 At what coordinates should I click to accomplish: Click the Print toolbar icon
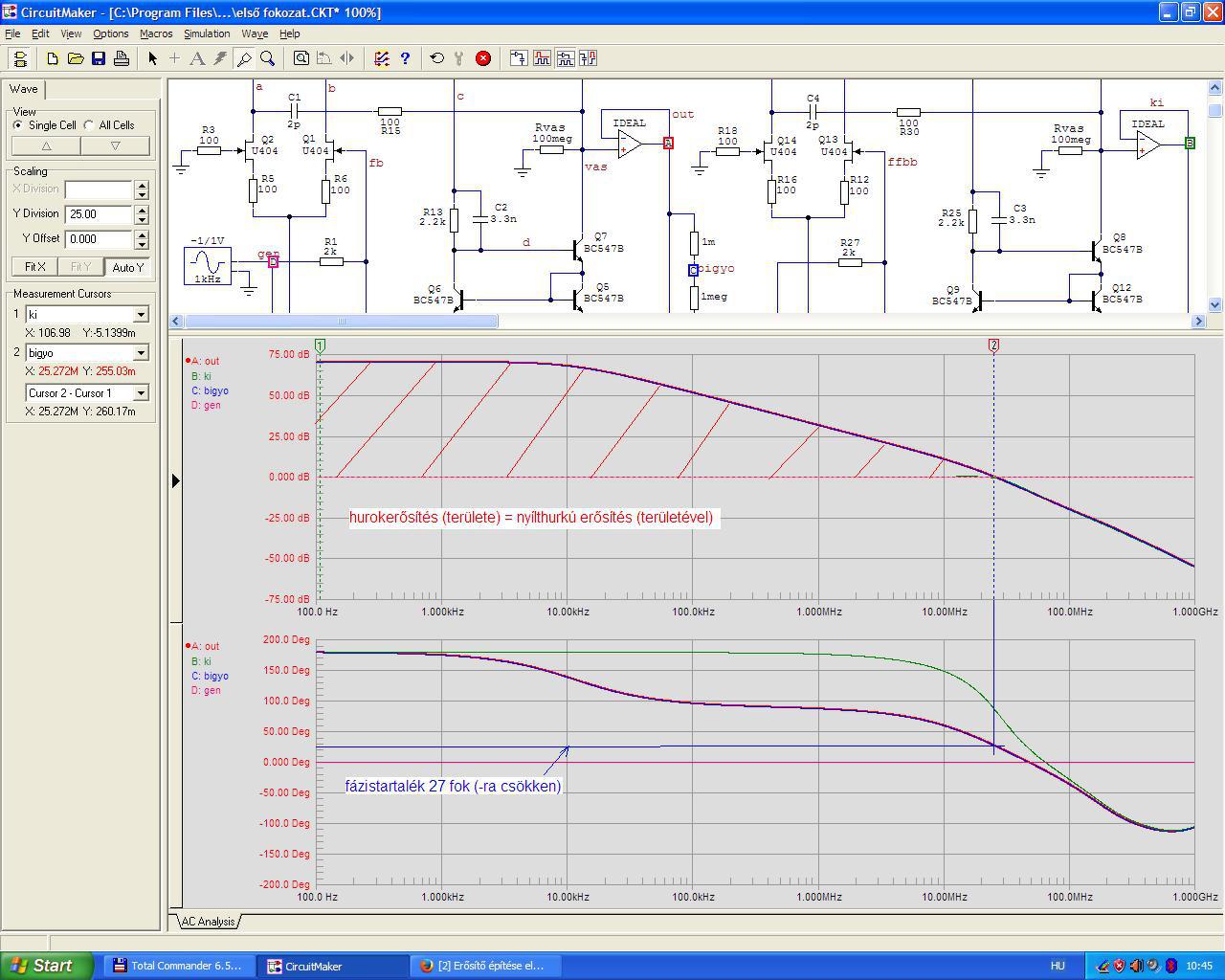pyautogui.click(x=122, y=58)
